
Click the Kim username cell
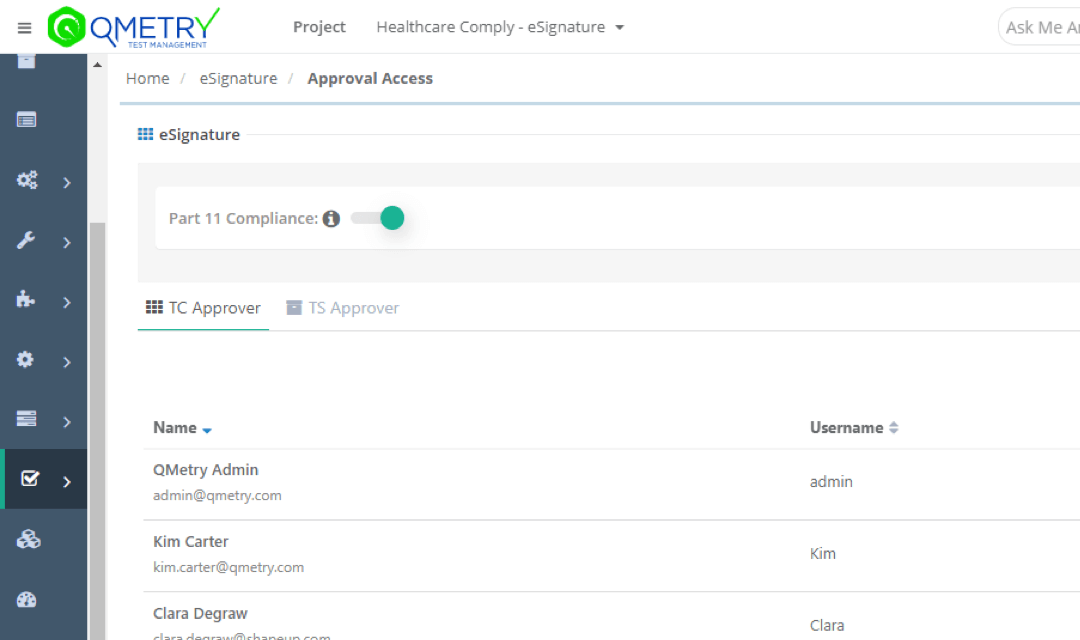[x=822, y=553]
